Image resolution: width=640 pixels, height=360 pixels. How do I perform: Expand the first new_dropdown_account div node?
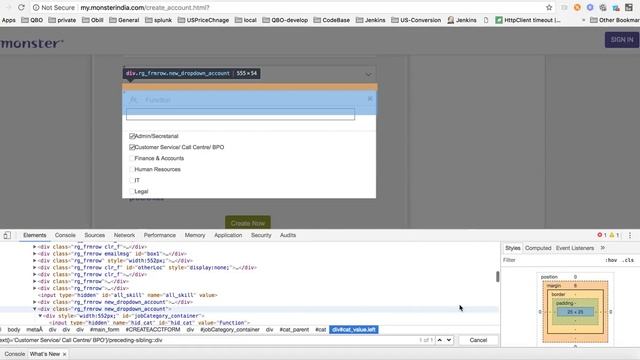(x=35, y=302)
